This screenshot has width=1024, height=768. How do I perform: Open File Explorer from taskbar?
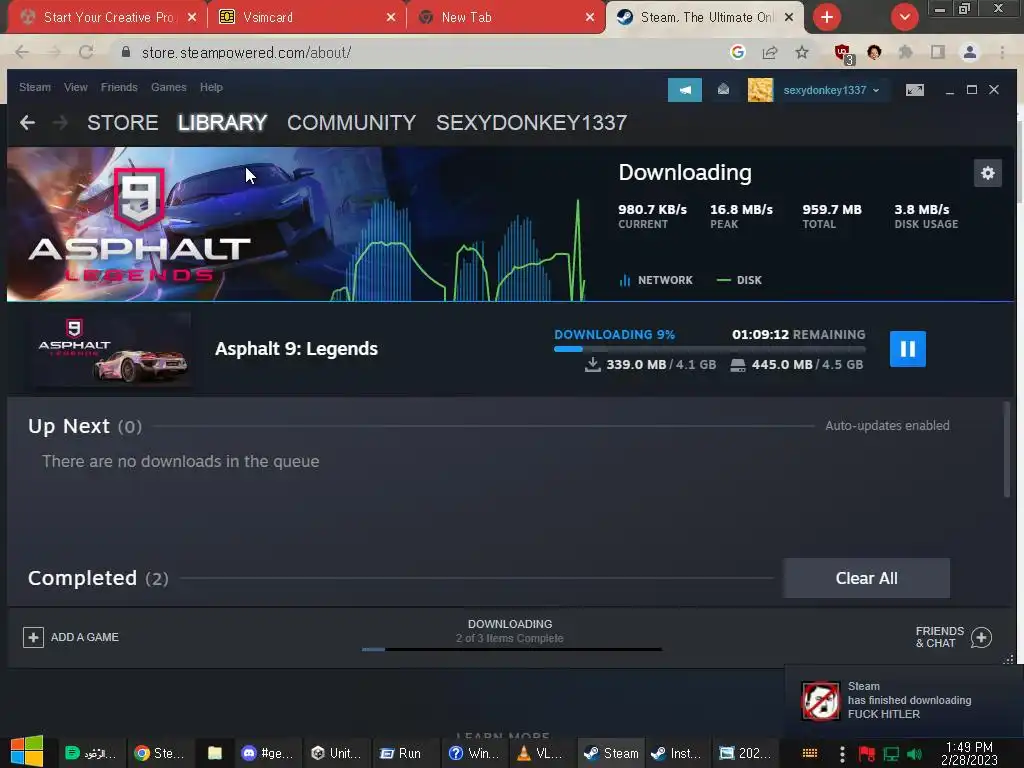click(214, 753)
